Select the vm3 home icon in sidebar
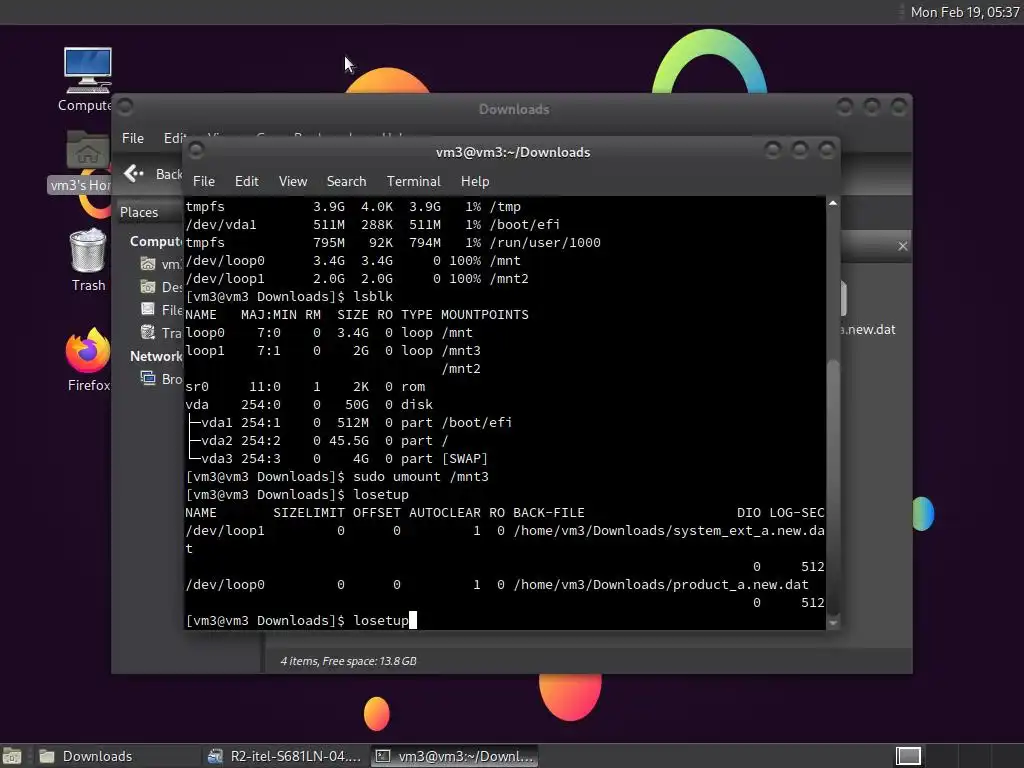 pos(148,264)
